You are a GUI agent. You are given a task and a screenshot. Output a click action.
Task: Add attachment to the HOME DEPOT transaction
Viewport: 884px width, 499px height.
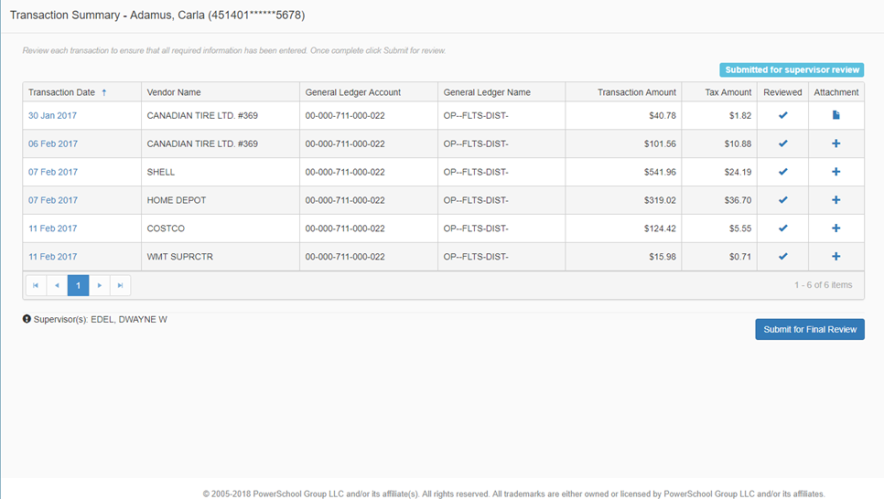click(x=836, y=200)
